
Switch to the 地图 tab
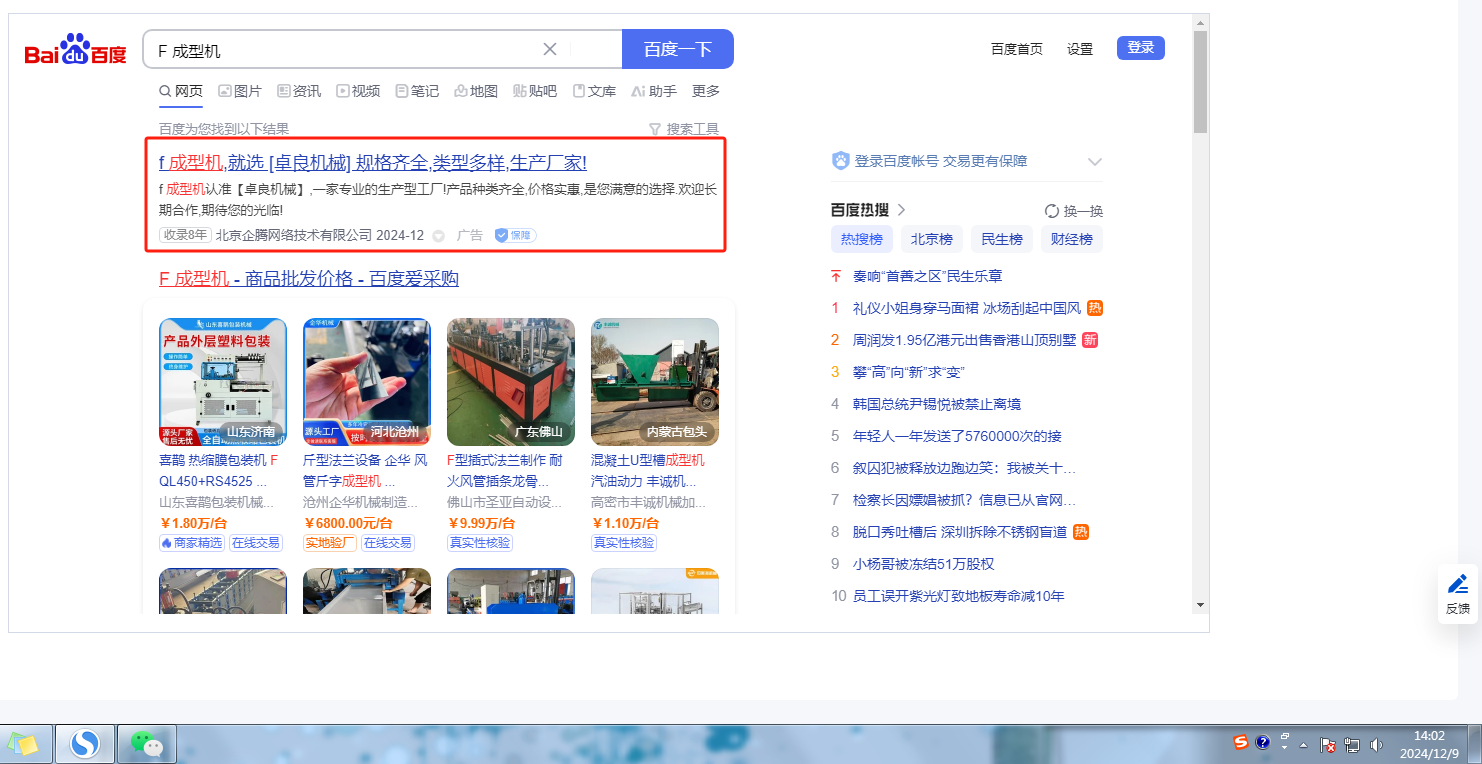476,91
